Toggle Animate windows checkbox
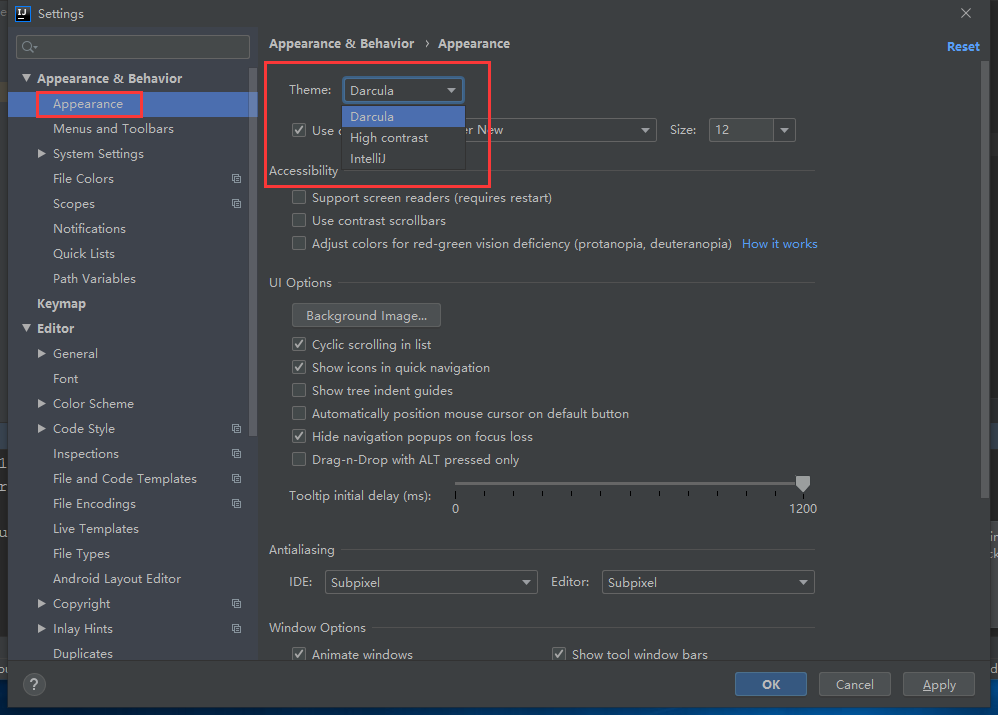Viewport: 998px width, 715px height. click(299, 654)
